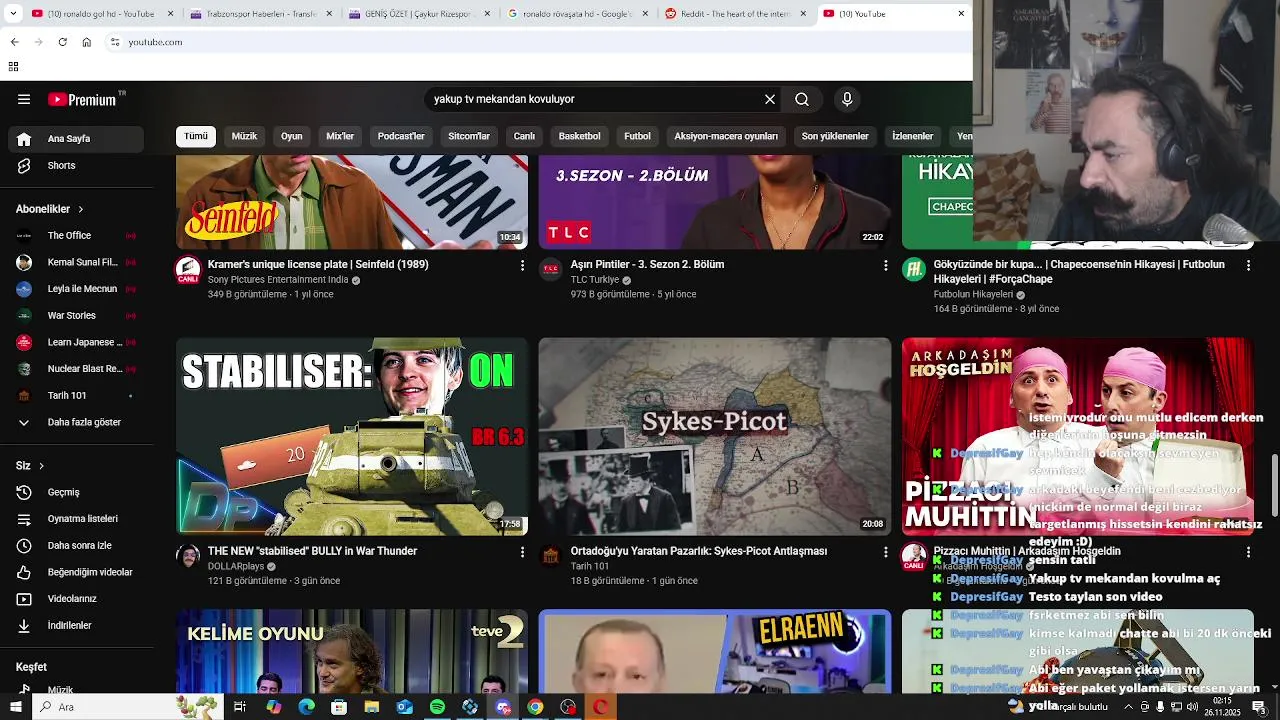The image size is (1280, 720).
Task: Click the magnifier search button
Action: [802, 99]
